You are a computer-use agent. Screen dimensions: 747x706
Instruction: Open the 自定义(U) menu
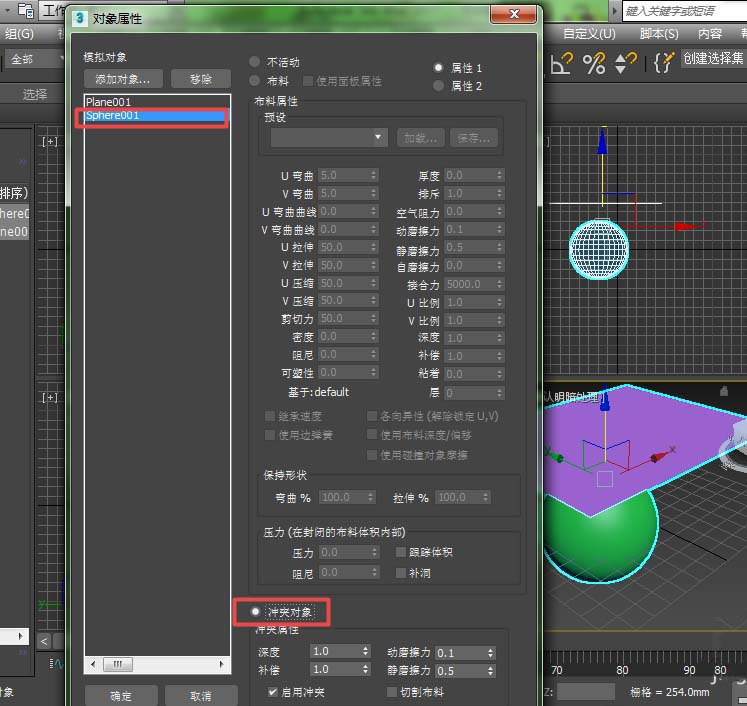point(589,34)
